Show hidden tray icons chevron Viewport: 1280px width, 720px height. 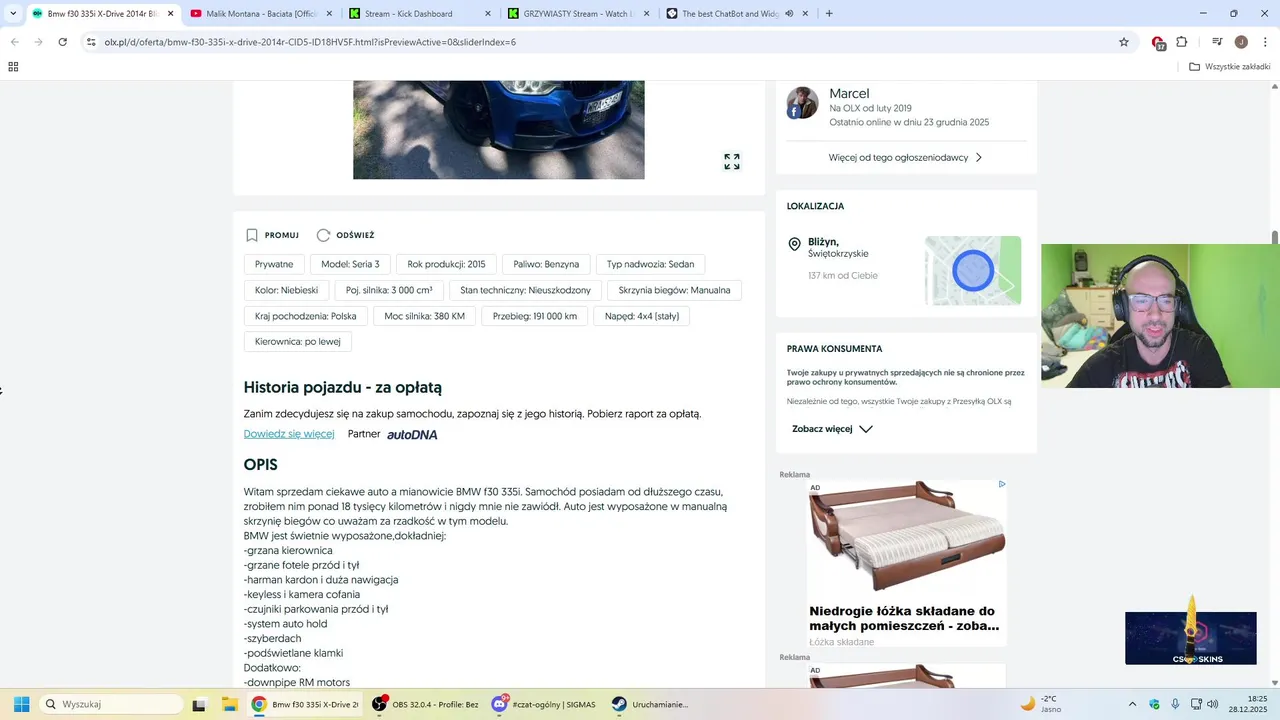tap(1132, 704)
